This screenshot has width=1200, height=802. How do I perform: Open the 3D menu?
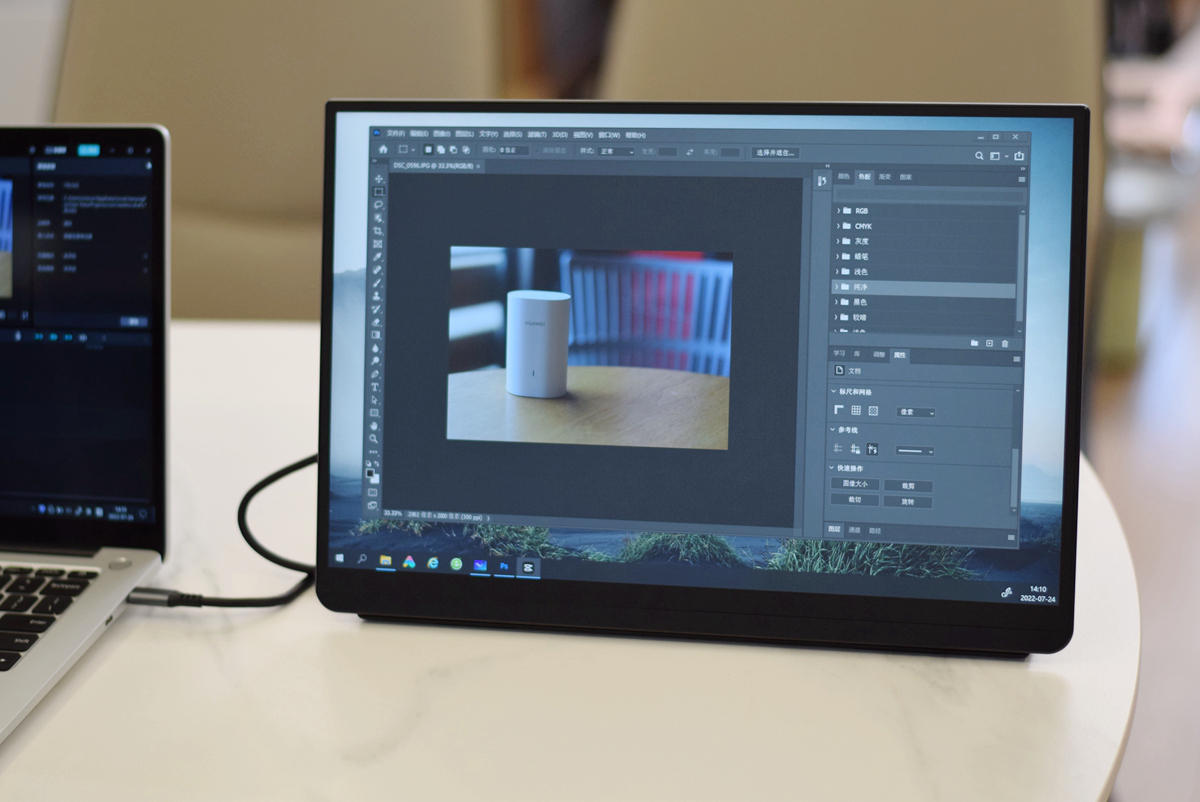coord(560,134)
